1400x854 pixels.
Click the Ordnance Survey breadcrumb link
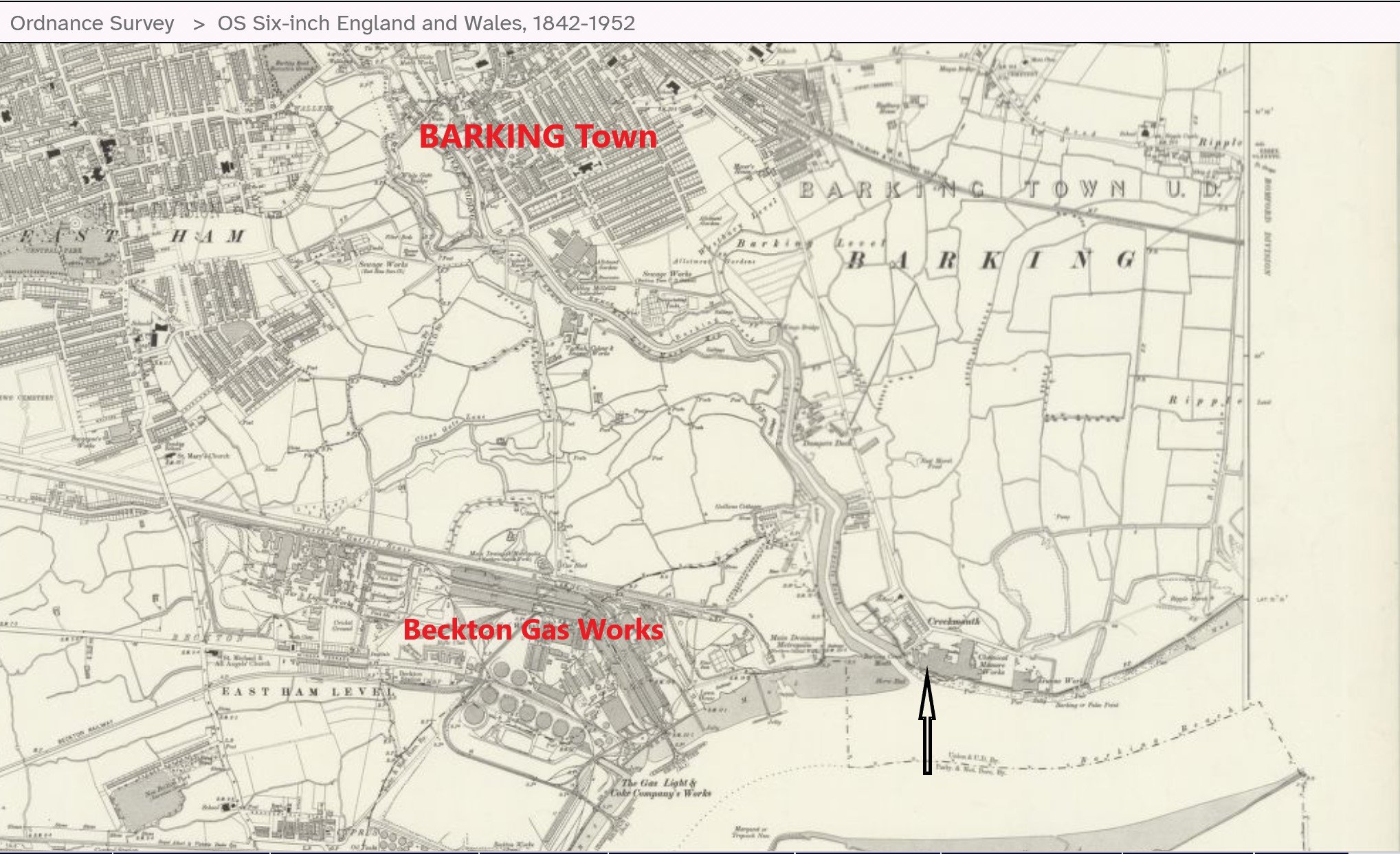[x=92, y=23]
